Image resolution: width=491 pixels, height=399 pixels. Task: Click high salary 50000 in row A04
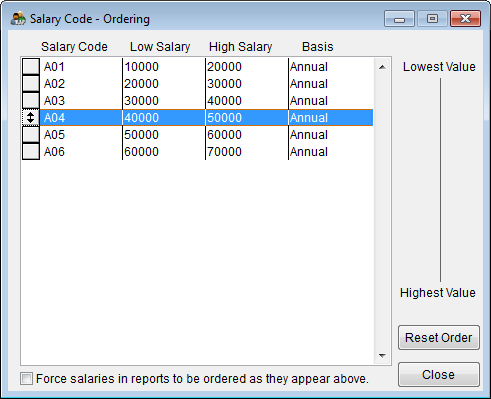click(247, 118)
